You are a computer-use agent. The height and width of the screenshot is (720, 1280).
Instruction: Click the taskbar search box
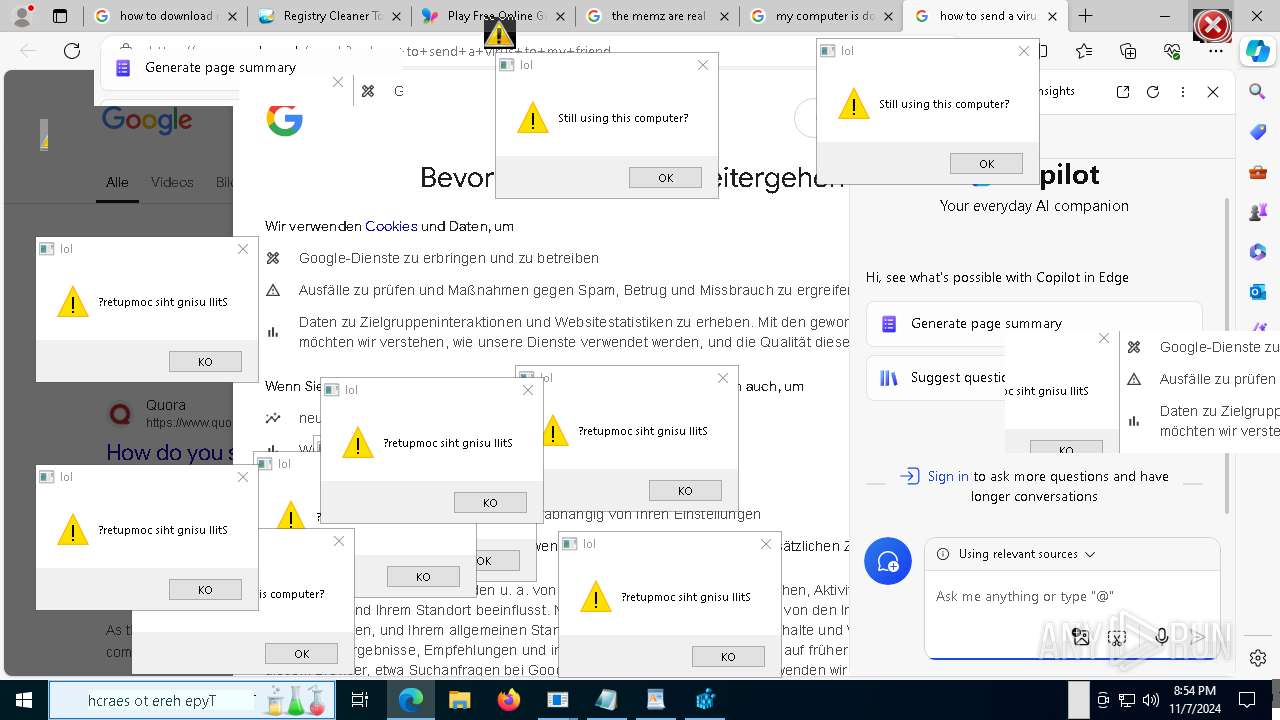(192, 700)
